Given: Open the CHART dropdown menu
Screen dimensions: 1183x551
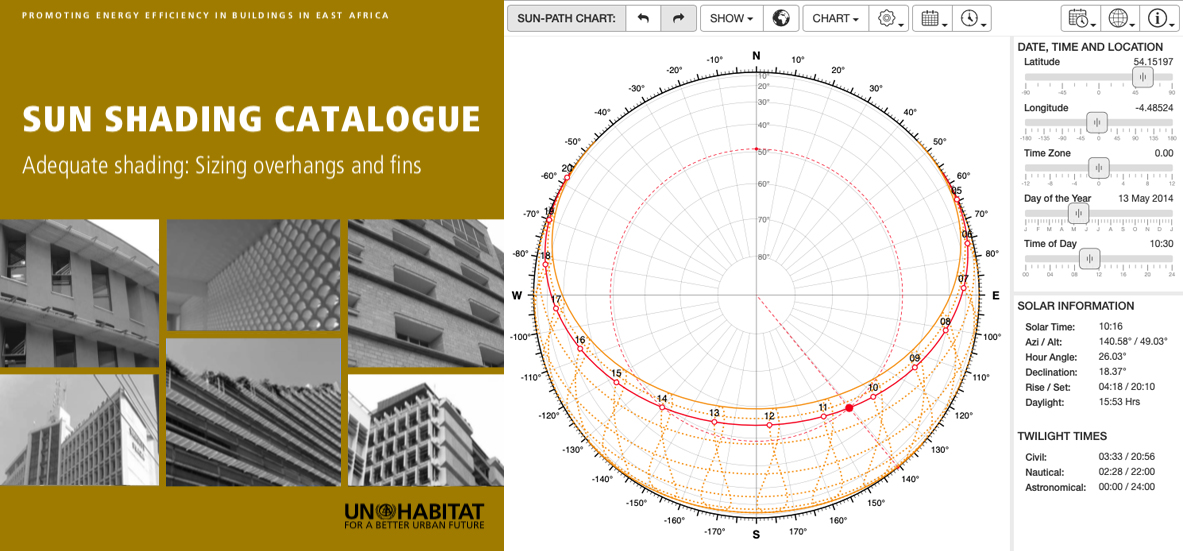Looking at the screenshot, I should [835, 19].
